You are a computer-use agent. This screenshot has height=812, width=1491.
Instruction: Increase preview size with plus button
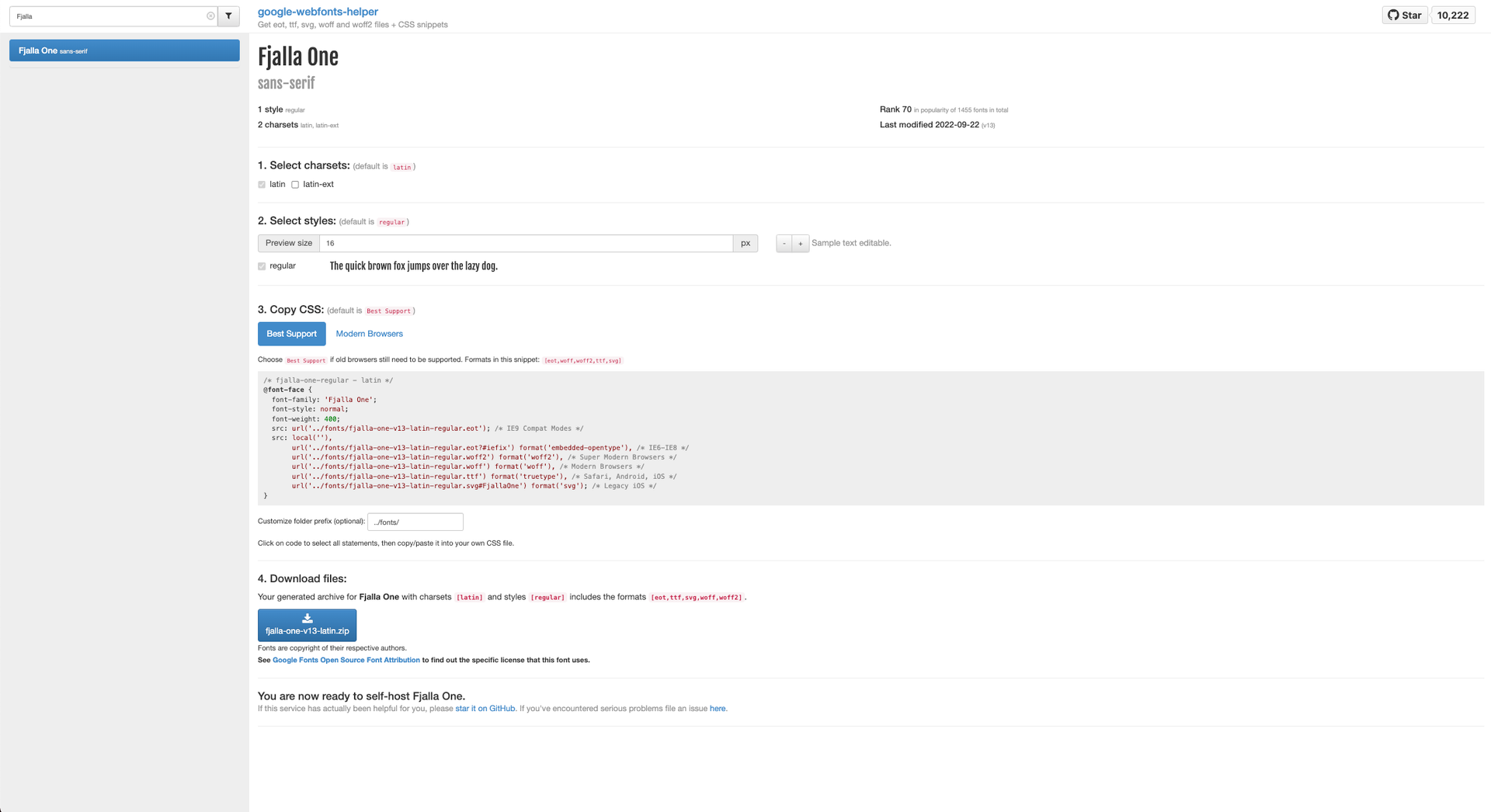[x=801, y=243]
